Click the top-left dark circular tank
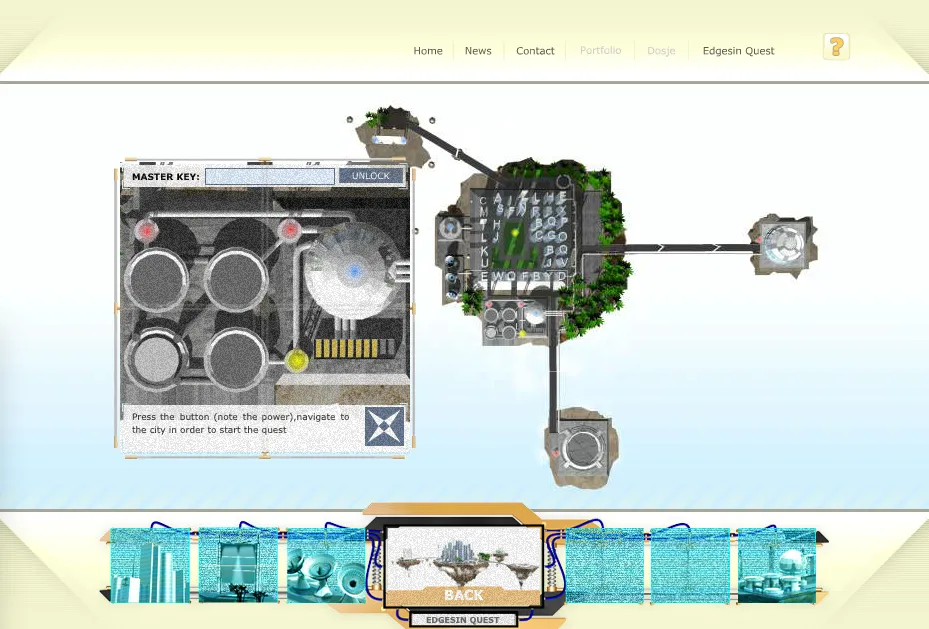 tap(156, 281)
